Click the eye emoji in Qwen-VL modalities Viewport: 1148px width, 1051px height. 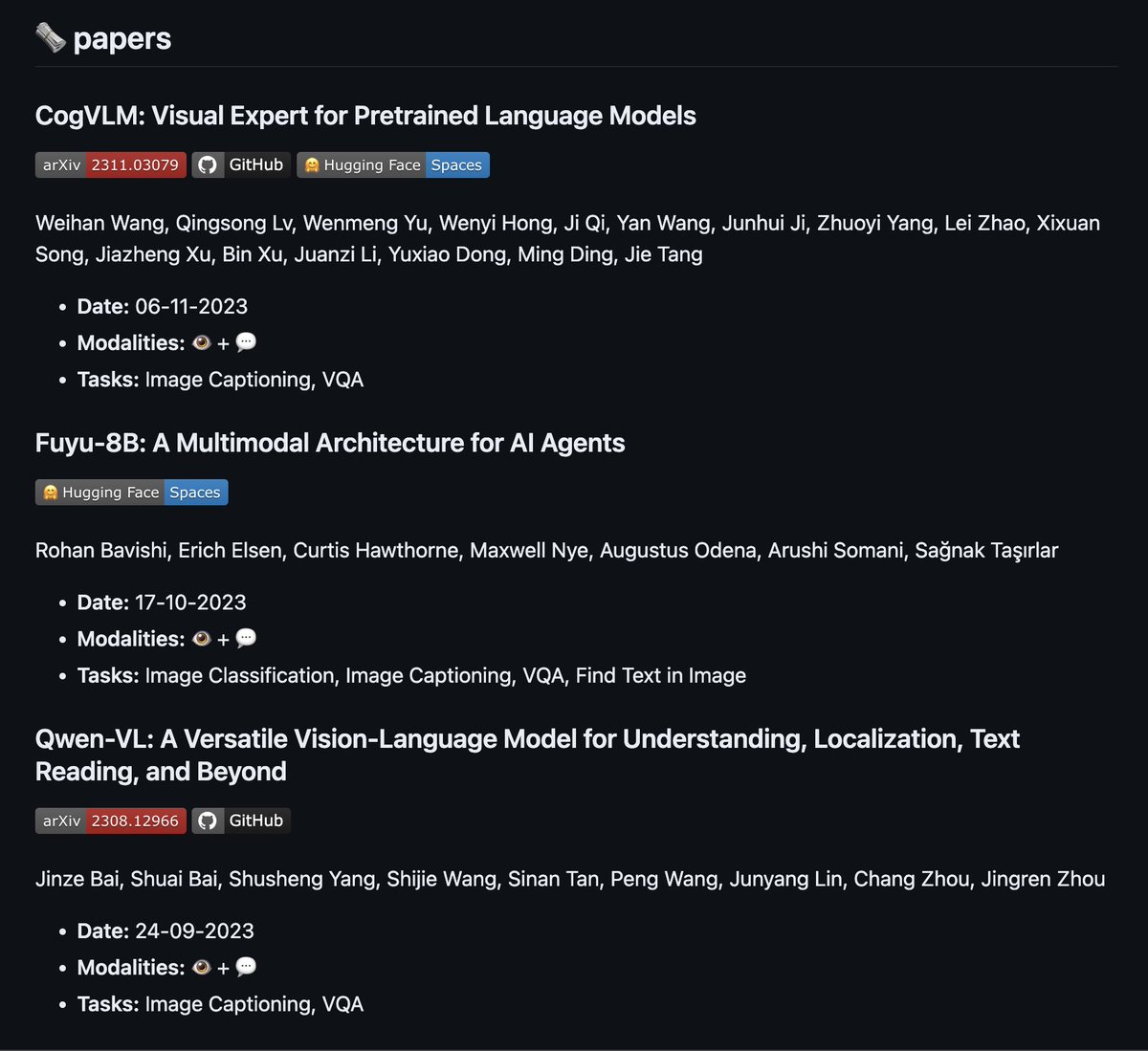point(202,968)
